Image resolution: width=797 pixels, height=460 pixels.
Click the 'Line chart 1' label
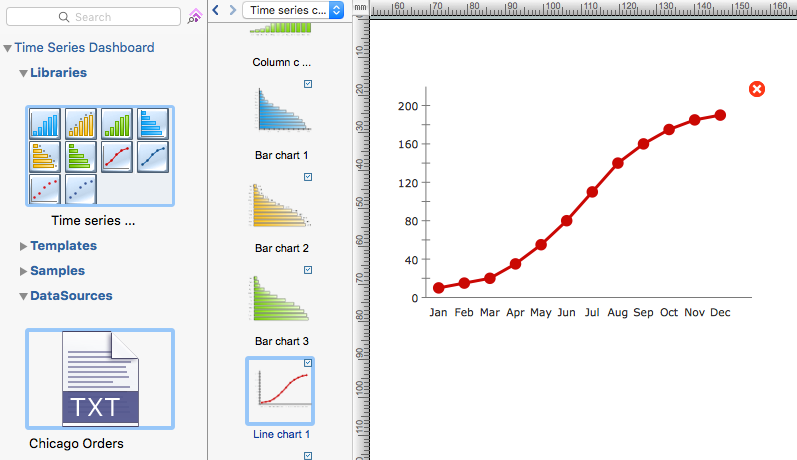coord(282,435)
